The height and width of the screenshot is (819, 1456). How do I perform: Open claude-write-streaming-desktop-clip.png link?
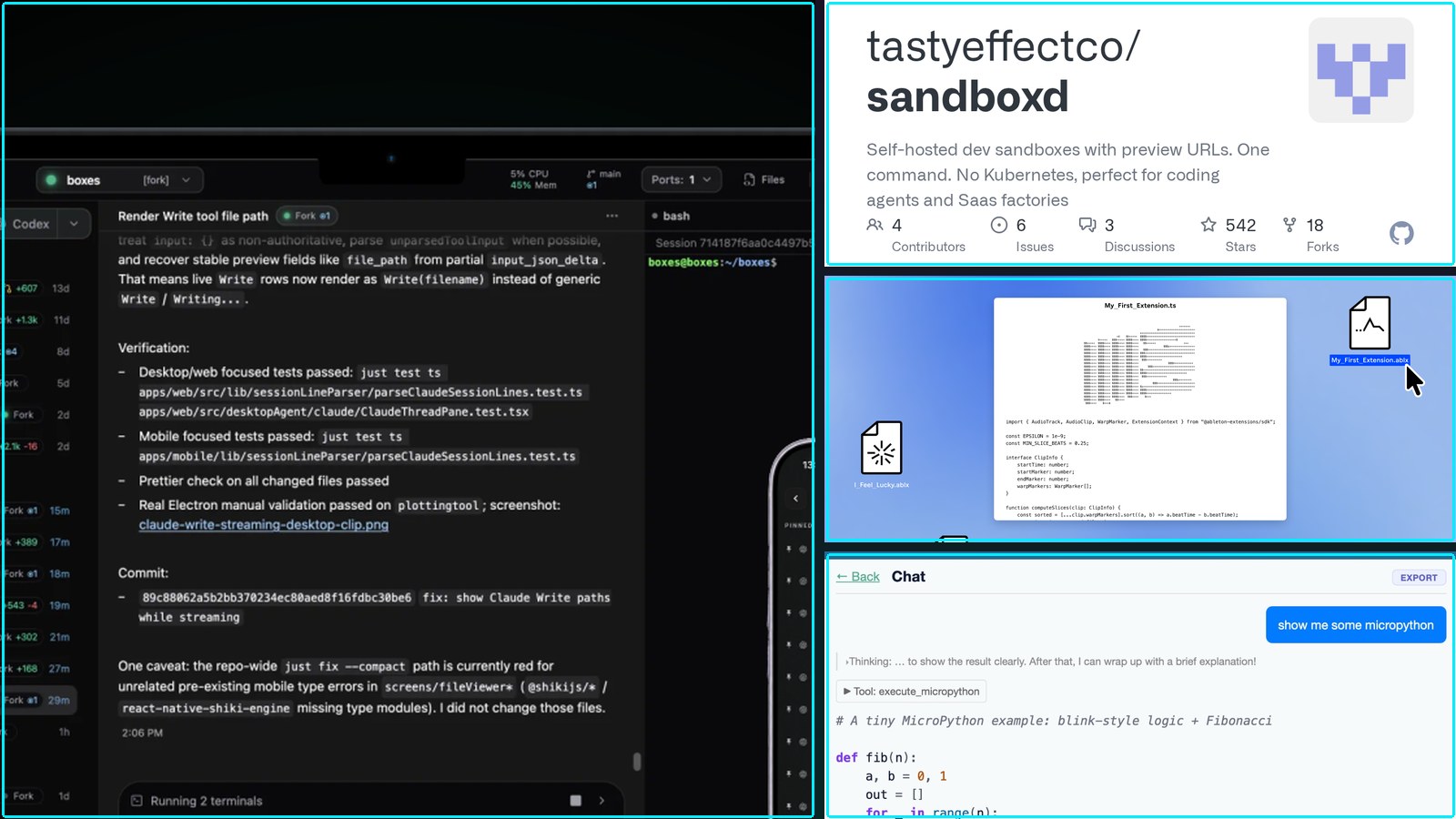click(264, 525)
